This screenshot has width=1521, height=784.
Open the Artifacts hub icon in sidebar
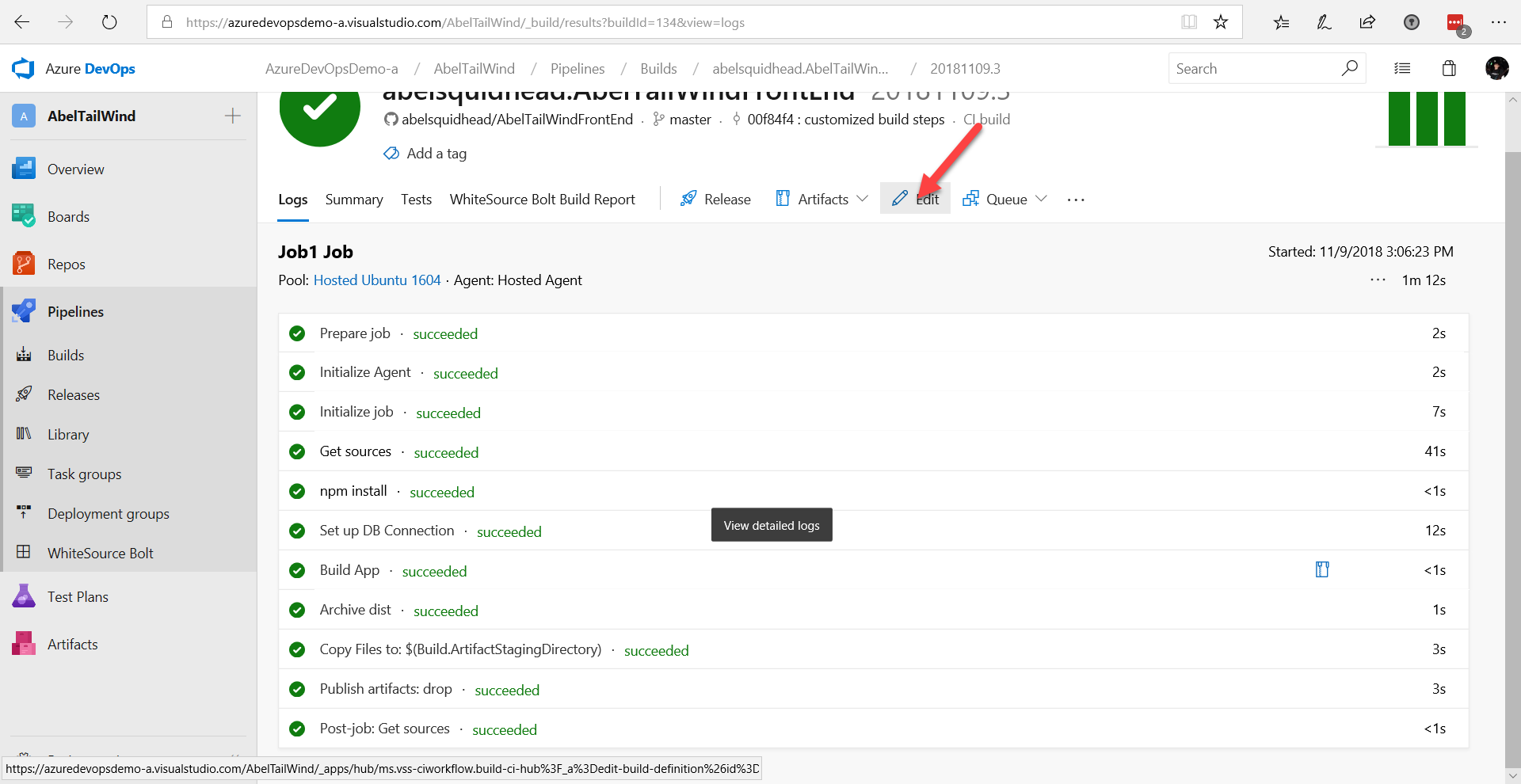(x=24, y=644)
